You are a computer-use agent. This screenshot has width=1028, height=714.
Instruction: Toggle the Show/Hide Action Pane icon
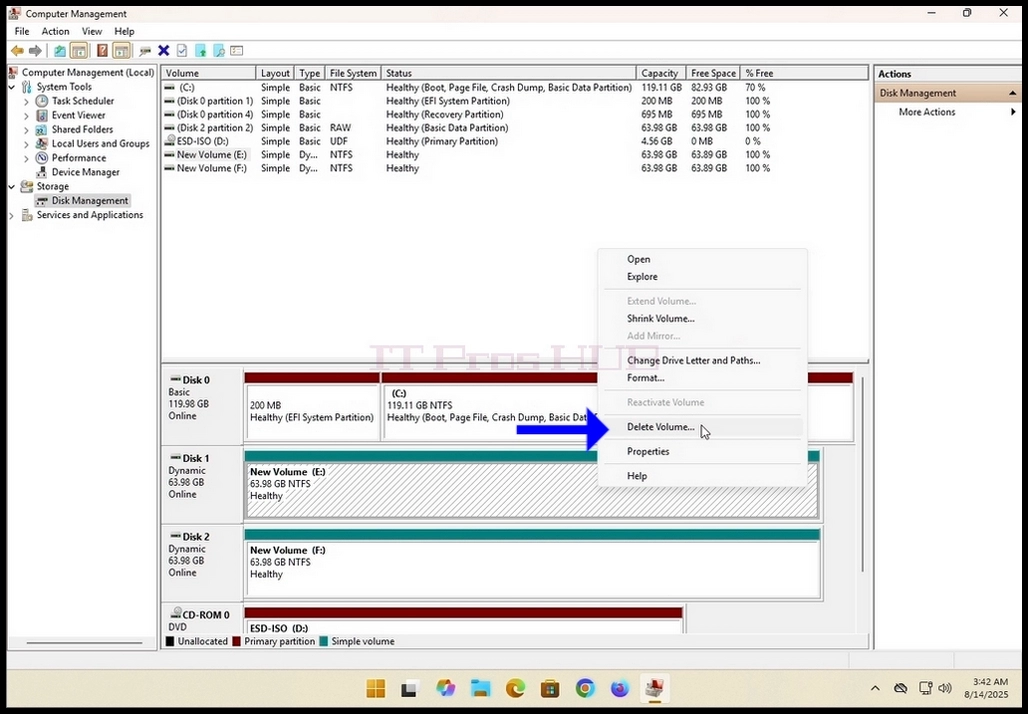[x=121, y=50]
